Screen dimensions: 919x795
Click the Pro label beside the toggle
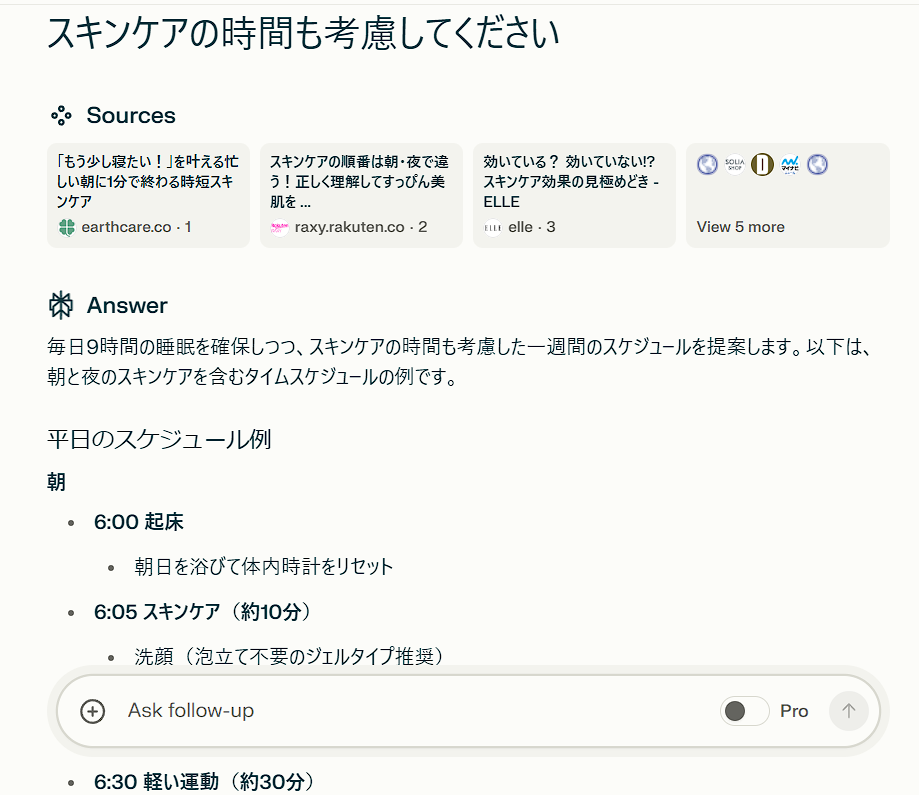(x=794, y=711)
